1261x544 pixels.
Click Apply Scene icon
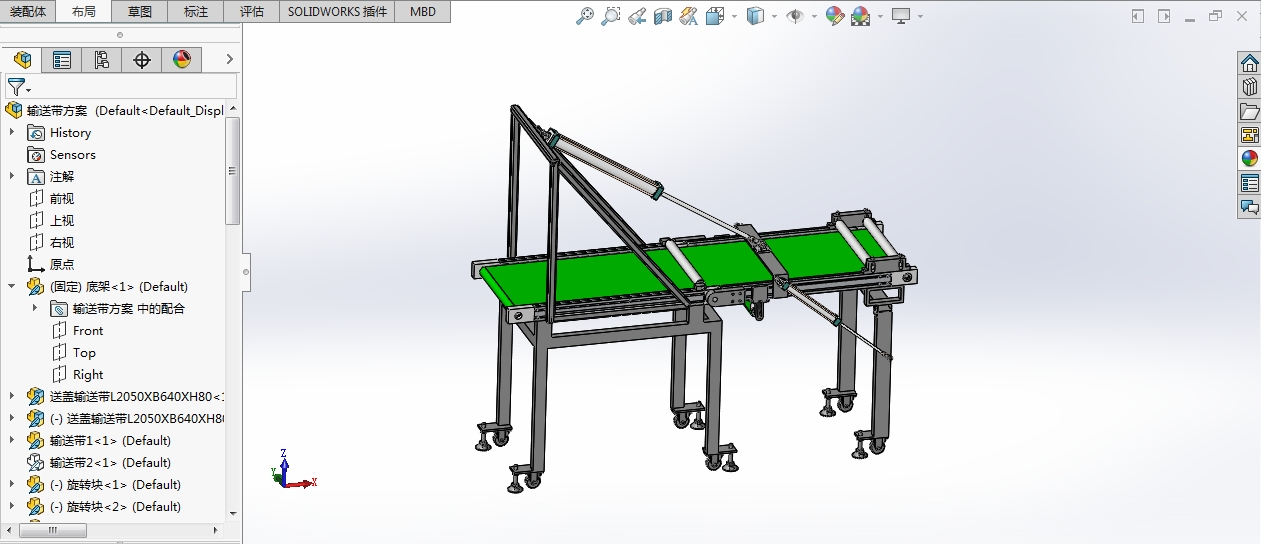(860, 16)
